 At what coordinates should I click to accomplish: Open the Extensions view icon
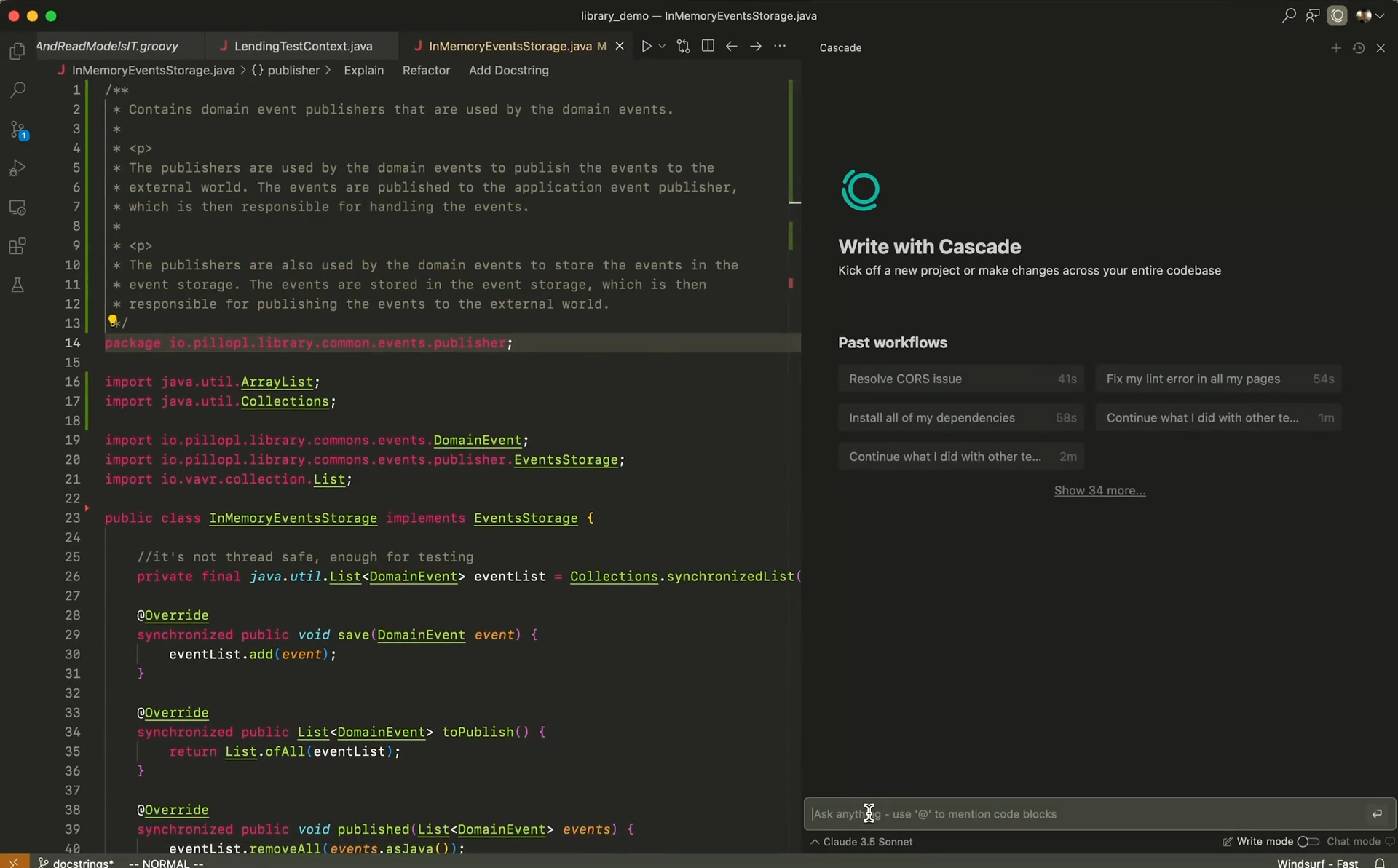[17, 246]
